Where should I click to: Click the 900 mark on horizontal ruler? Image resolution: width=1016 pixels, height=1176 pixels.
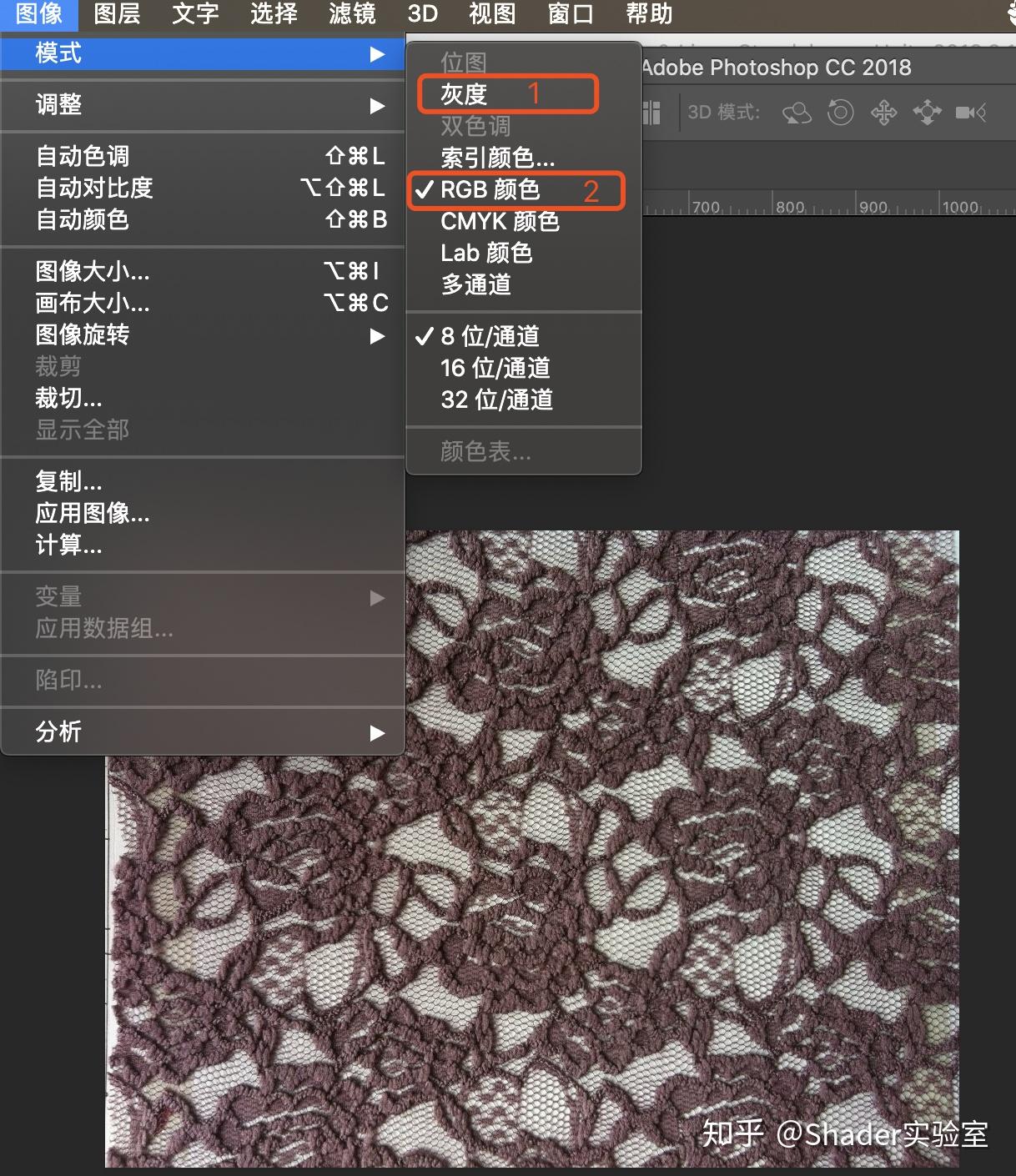[x=873, y=207]
